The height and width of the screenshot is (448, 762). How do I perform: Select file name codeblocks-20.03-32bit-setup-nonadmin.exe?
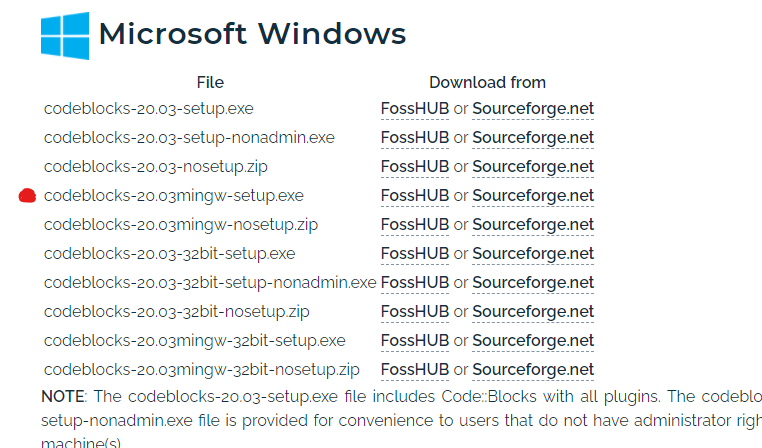tap(210, 283)
